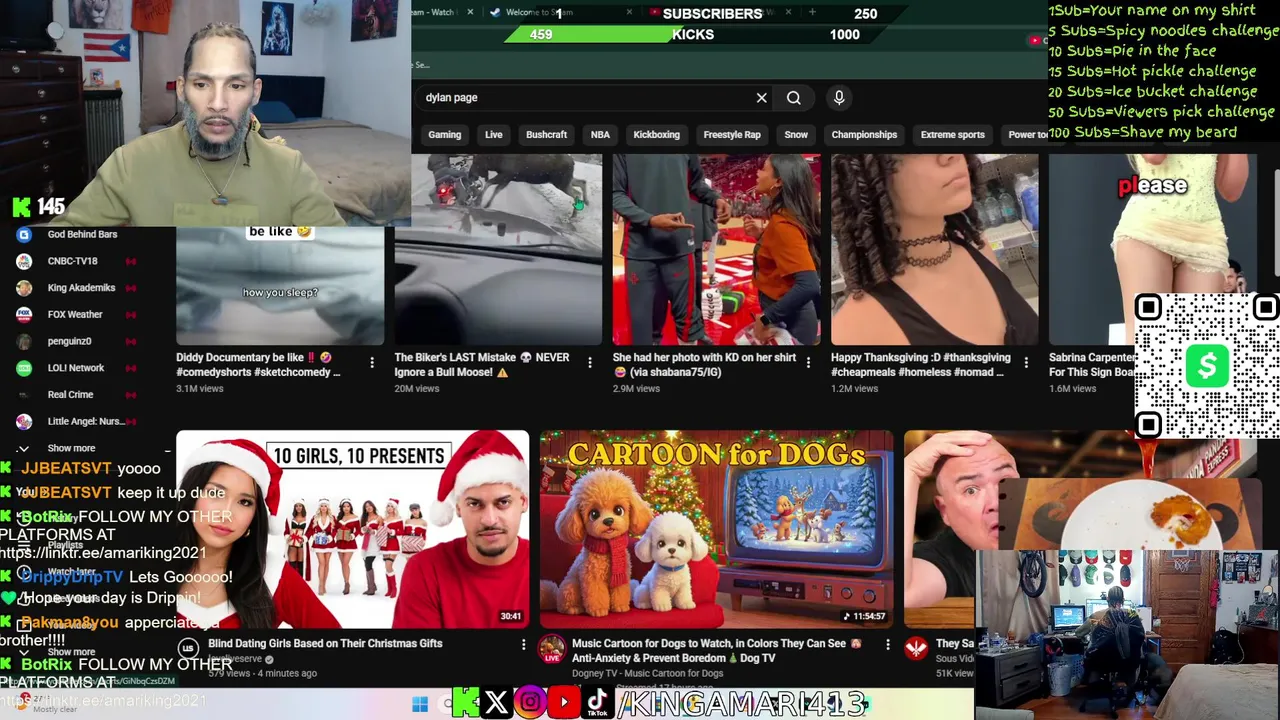The height and width of the screenshot is (720, 1280).
Task: Play the KD shirt photo short thumbnail
Action: [x=716, y=250]
